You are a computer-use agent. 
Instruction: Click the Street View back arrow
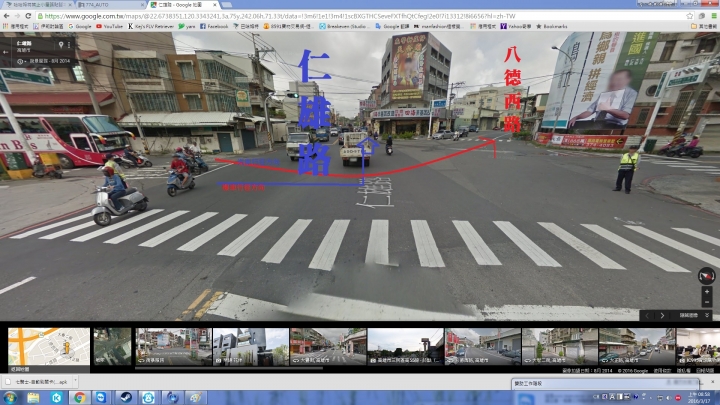[6, 52]
